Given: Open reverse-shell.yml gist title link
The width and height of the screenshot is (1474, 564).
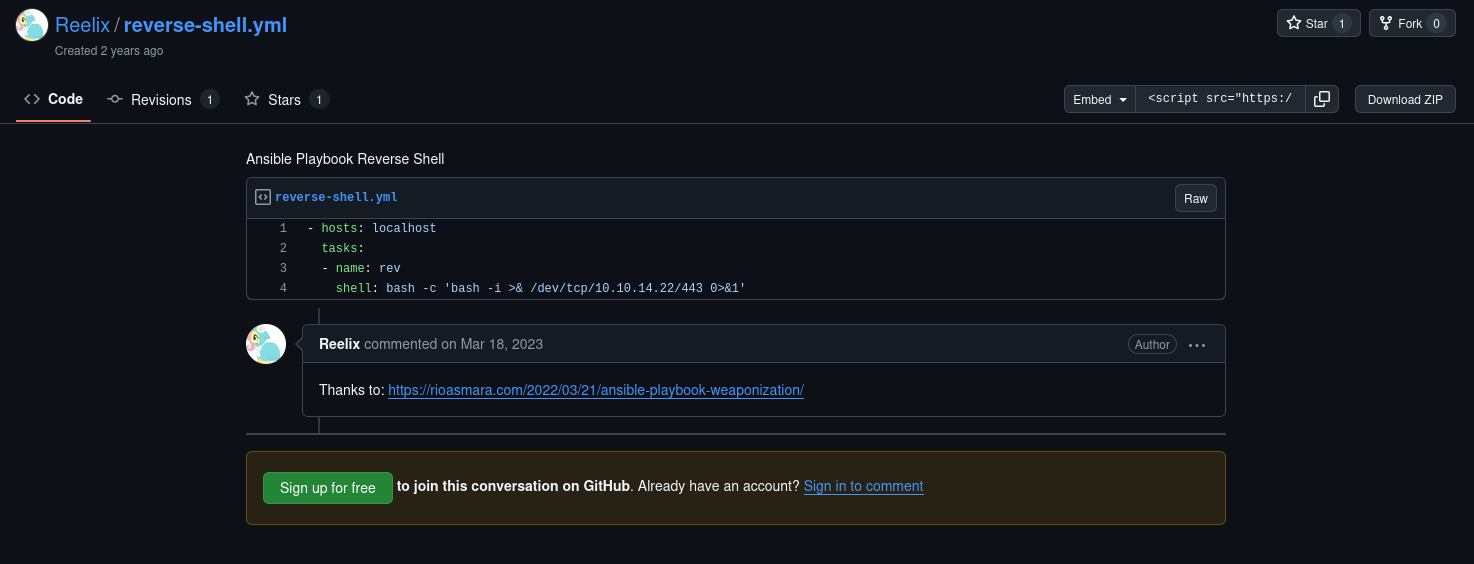Looking at the screenshot, I should pos(205,25).
